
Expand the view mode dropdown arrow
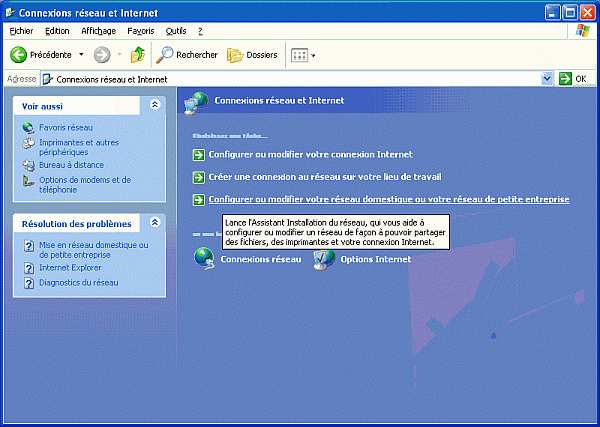(x=313, y=56)
